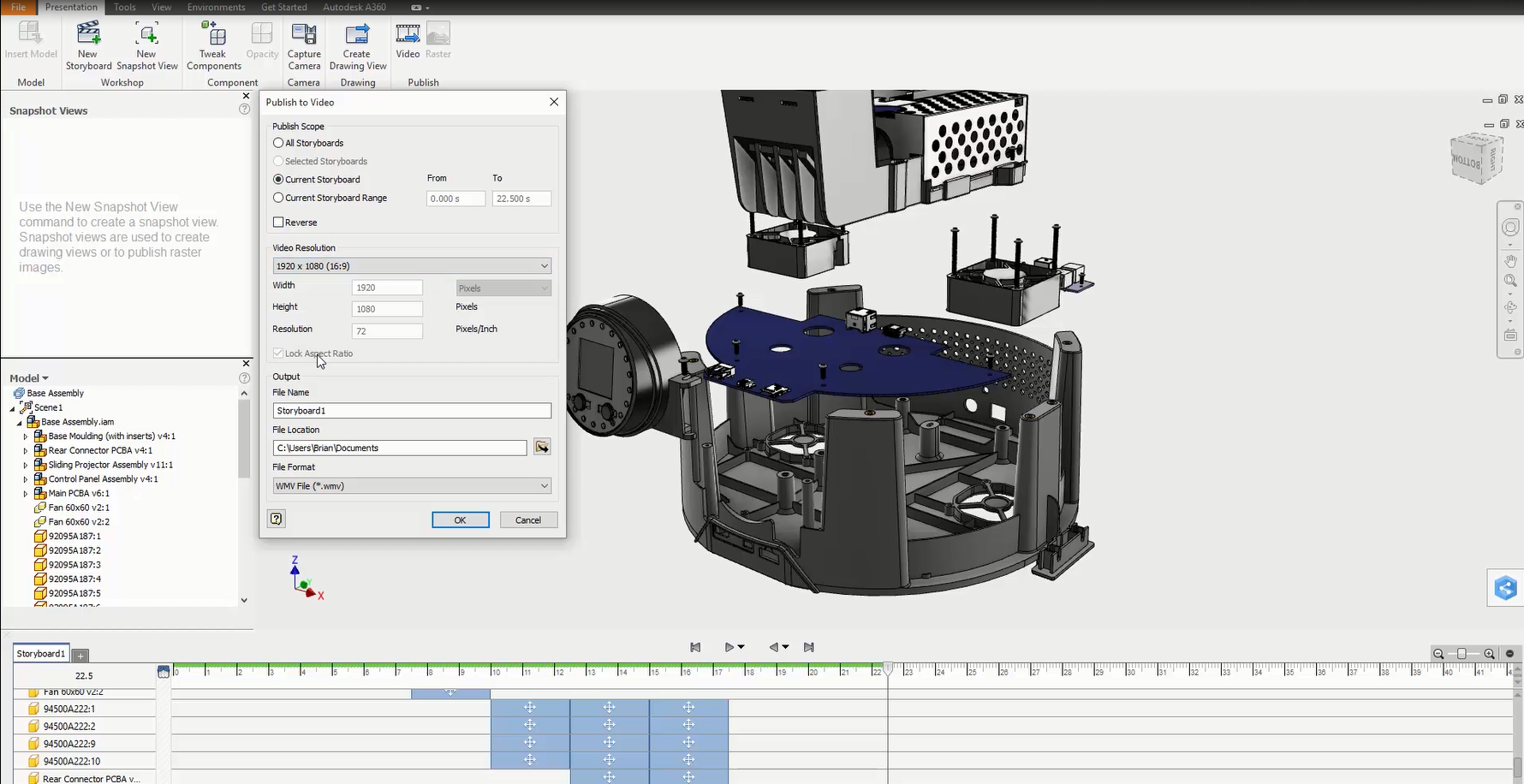Switch to the Environments ribbon tab

point(216,7)
